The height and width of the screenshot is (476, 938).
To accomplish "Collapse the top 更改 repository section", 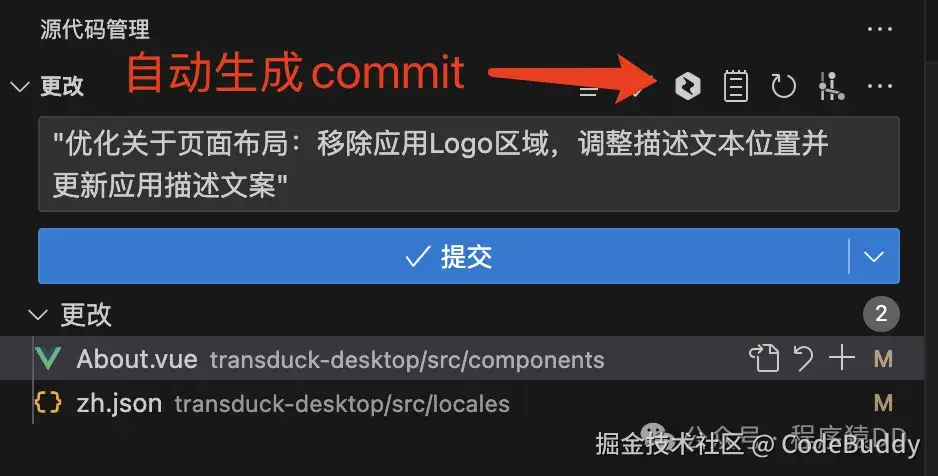I will coord(20,87).
